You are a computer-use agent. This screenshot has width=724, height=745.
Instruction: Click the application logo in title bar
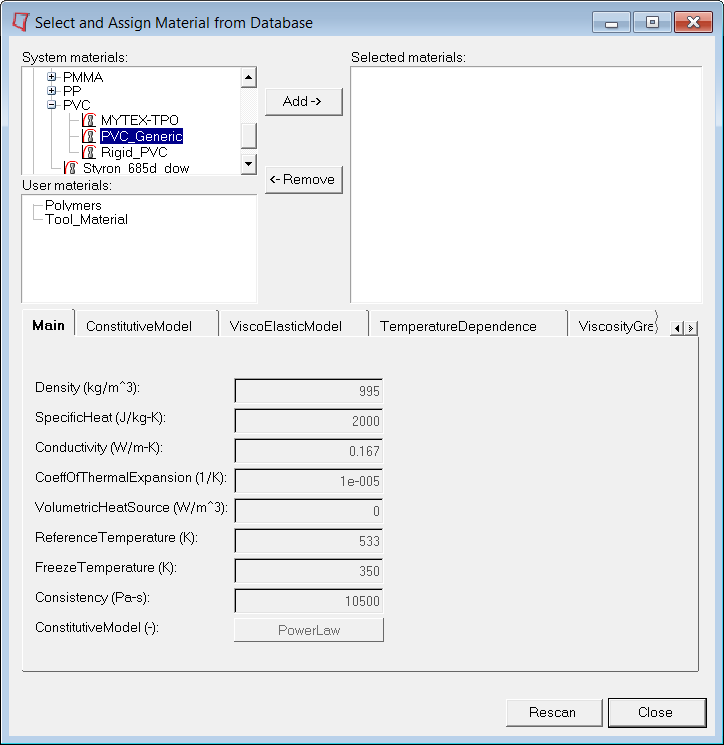(20, 22)
